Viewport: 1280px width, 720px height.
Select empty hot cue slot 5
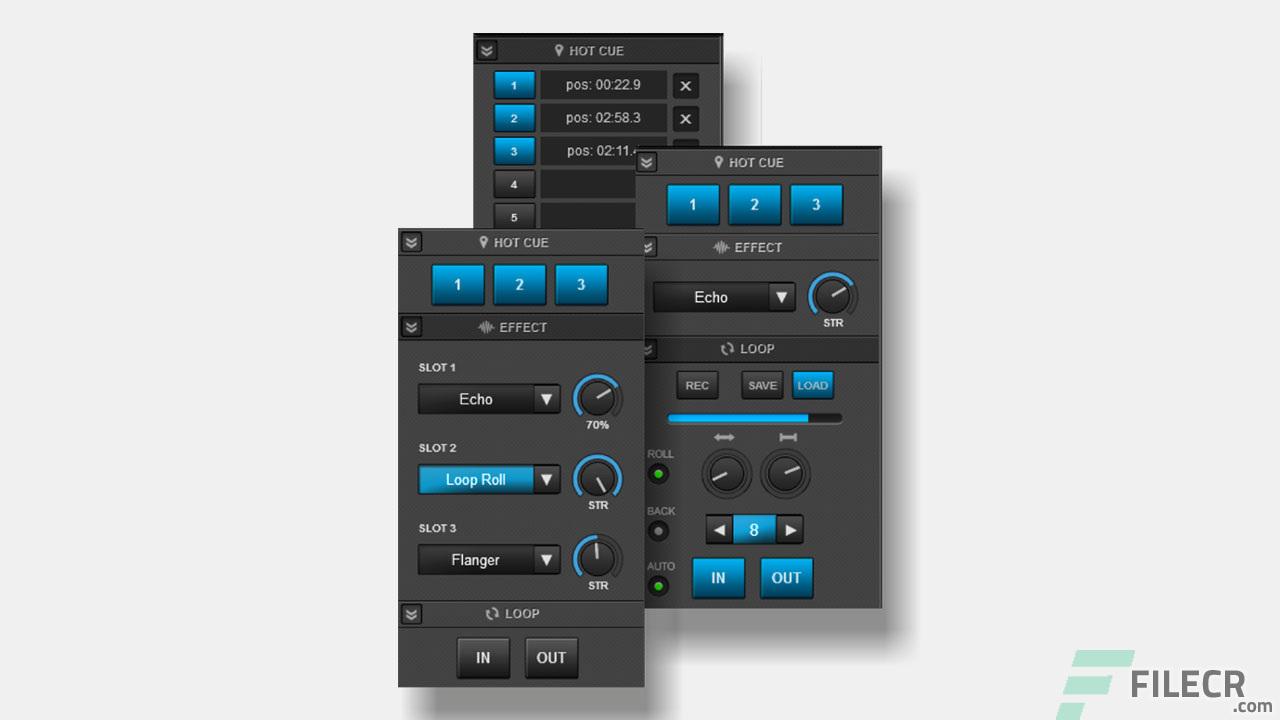click(514, 216)
